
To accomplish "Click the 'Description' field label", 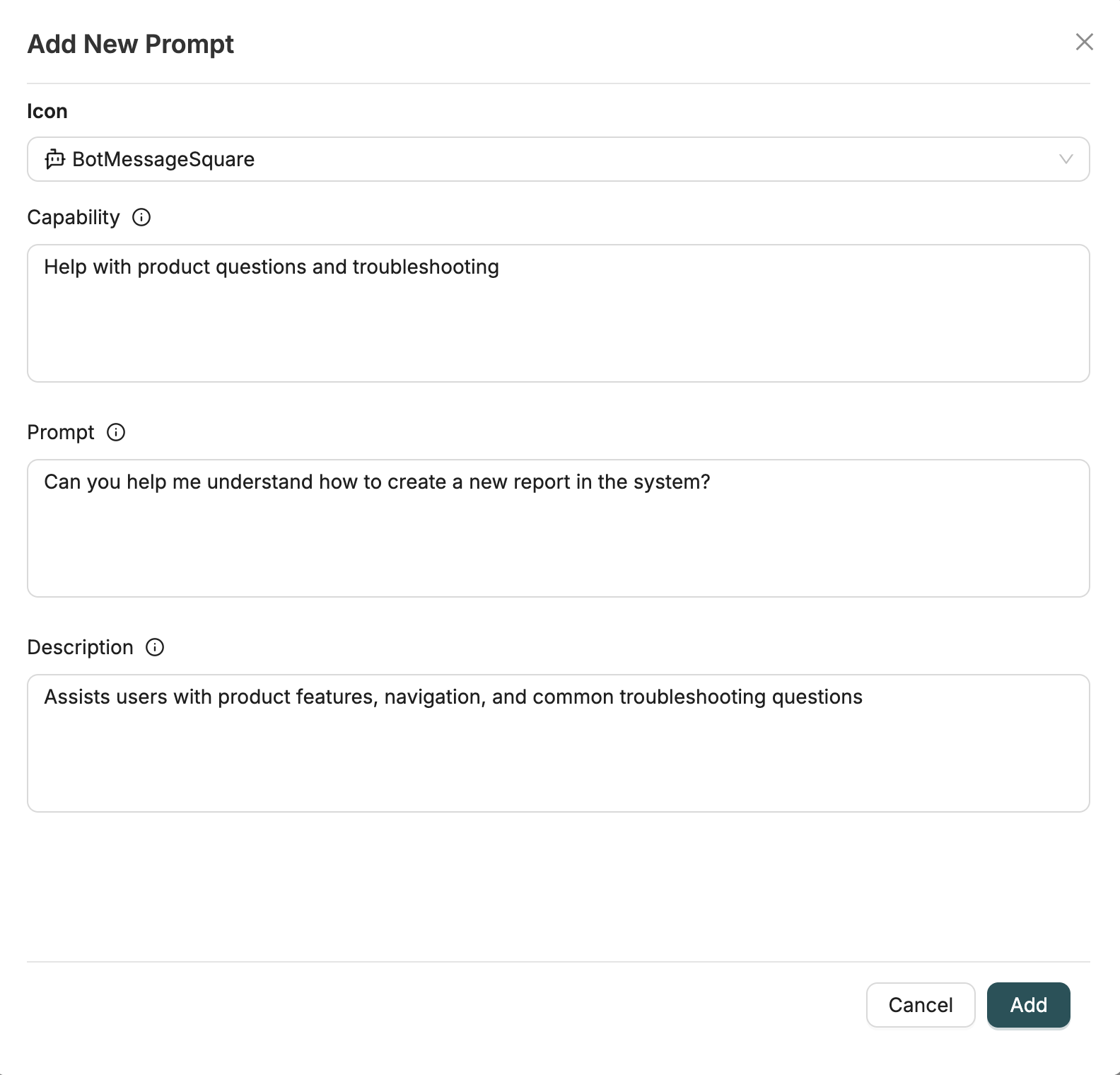I will click(81, 647).
